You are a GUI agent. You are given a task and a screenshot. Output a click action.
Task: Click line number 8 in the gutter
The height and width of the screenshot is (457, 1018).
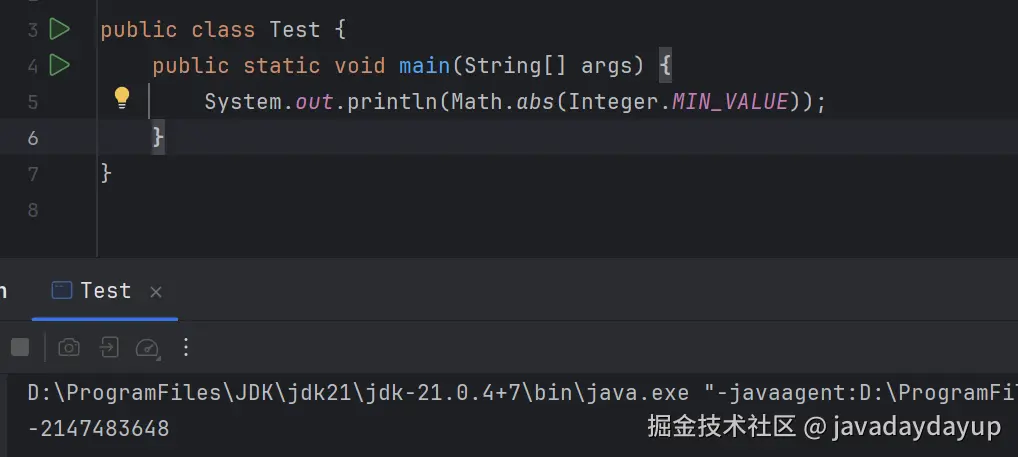32,210
